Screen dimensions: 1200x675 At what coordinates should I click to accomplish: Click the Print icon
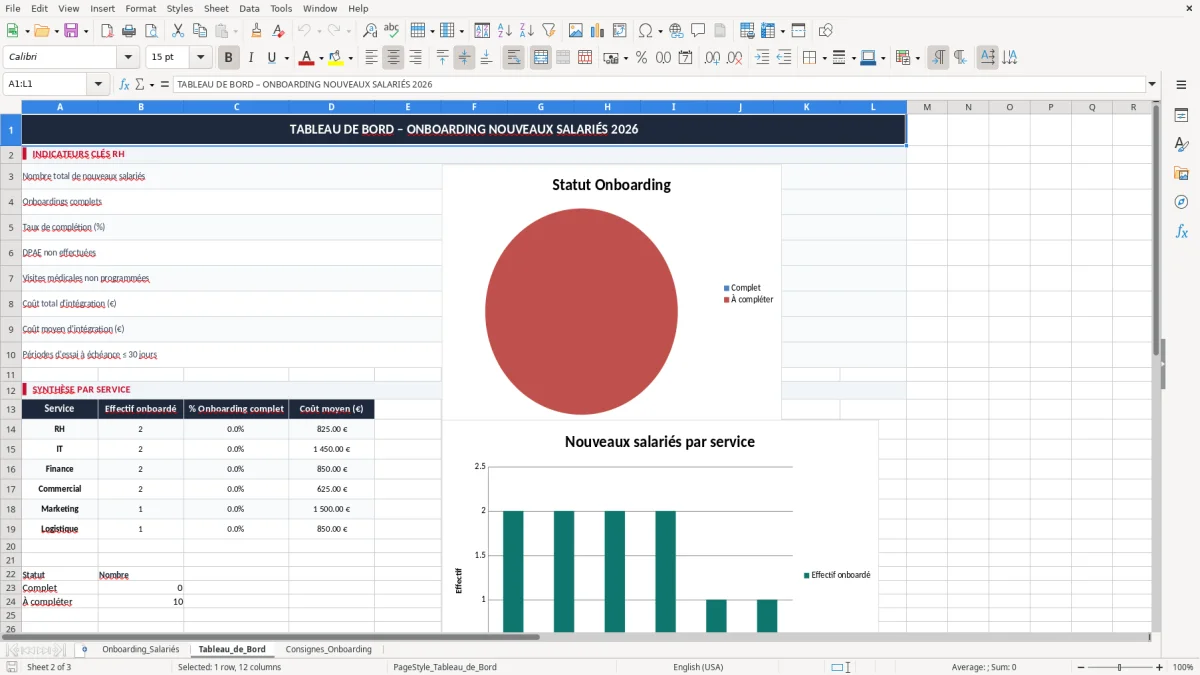tap(129, 31)
